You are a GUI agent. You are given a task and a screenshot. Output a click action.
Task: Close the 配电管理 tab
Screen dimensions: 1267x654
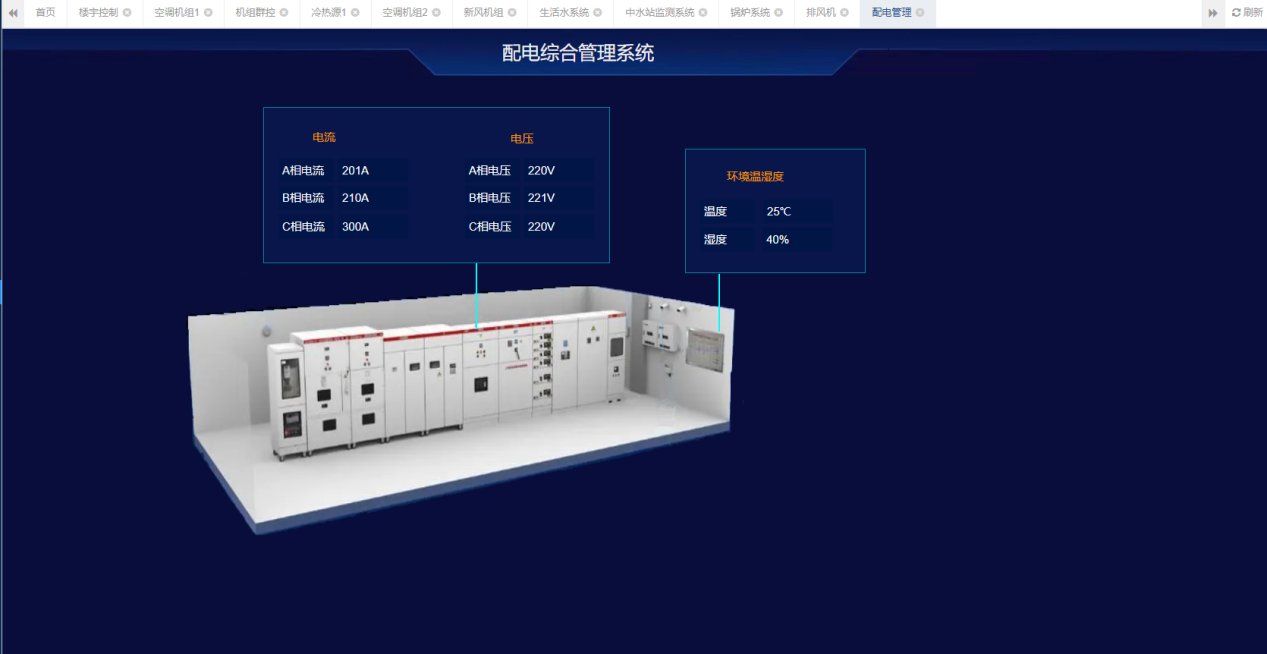coord(920,13)
